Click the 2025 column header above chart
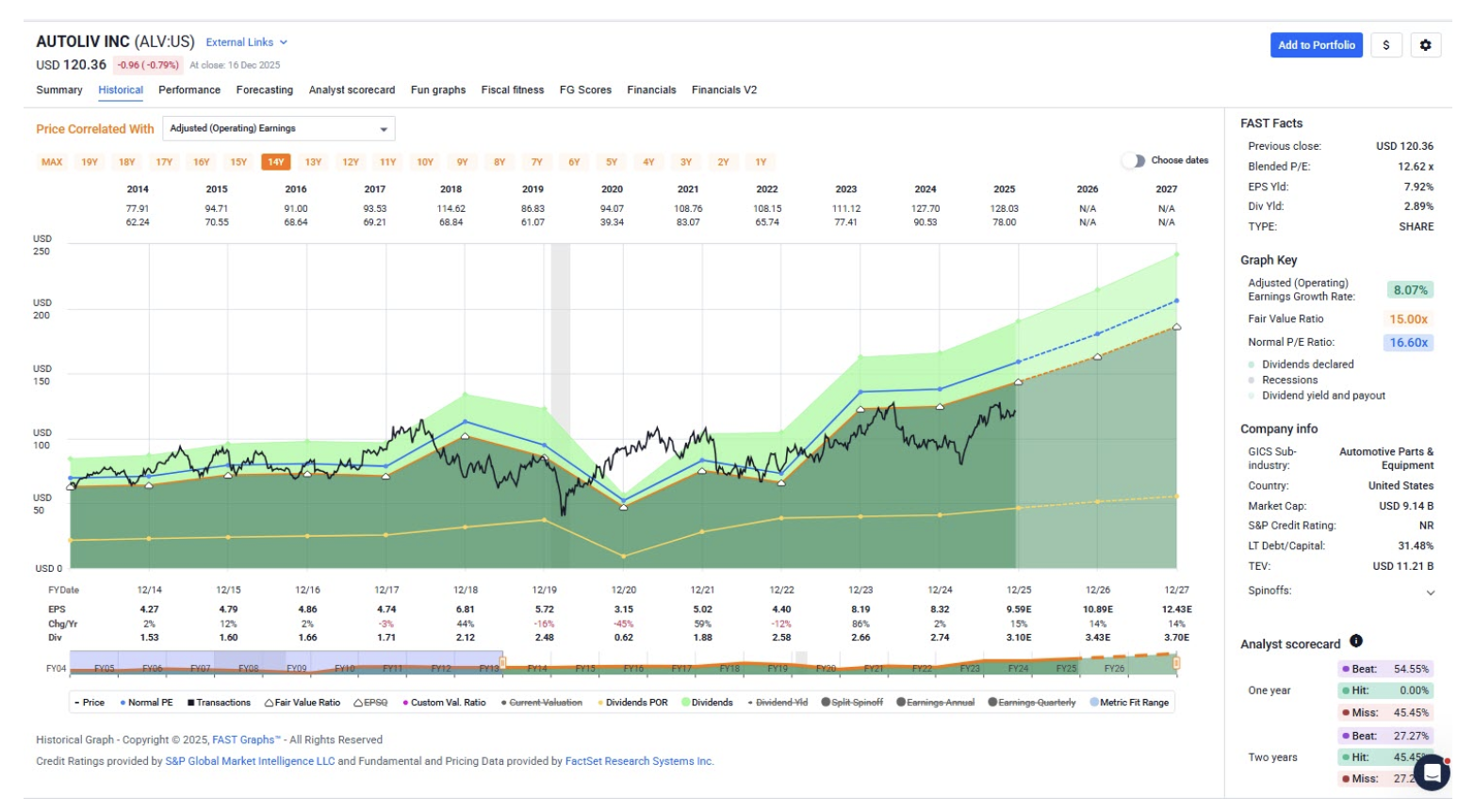The height and width of the screenshot is (812, 1474). click(x=1004, y=189)
